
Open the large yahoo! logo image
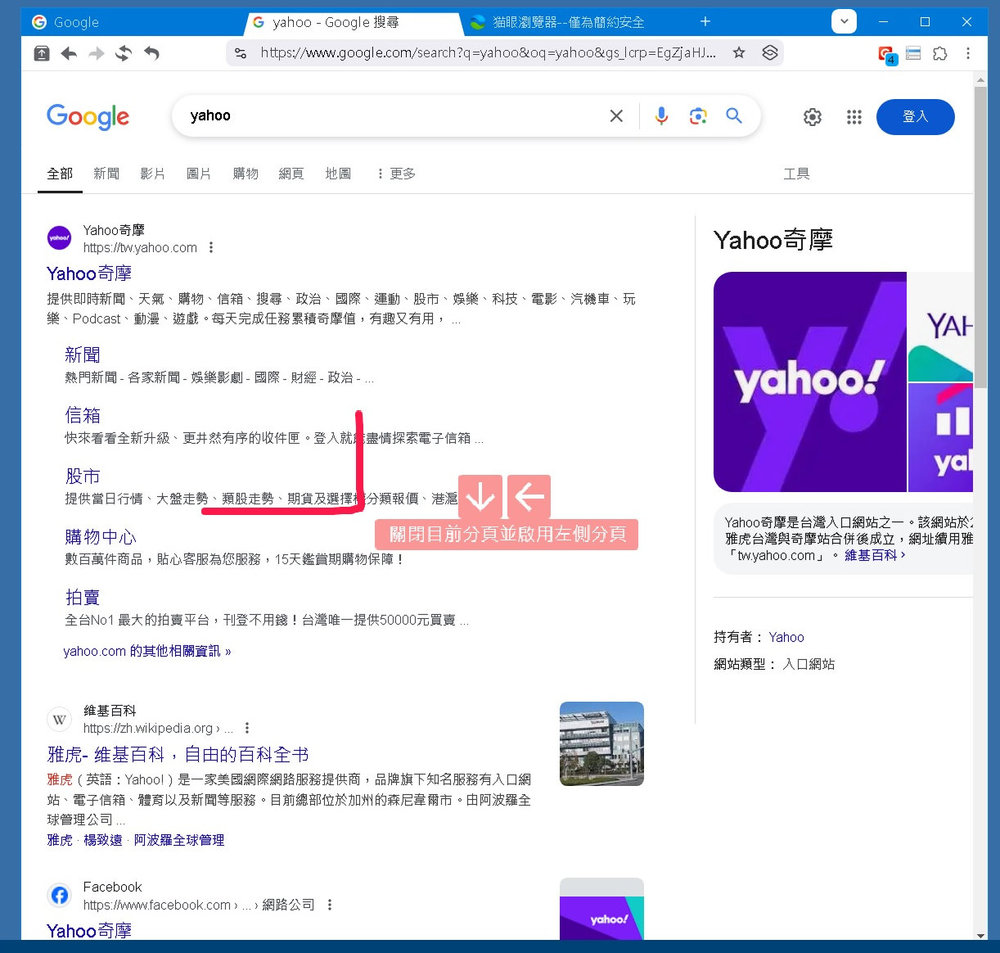[810, 382]
